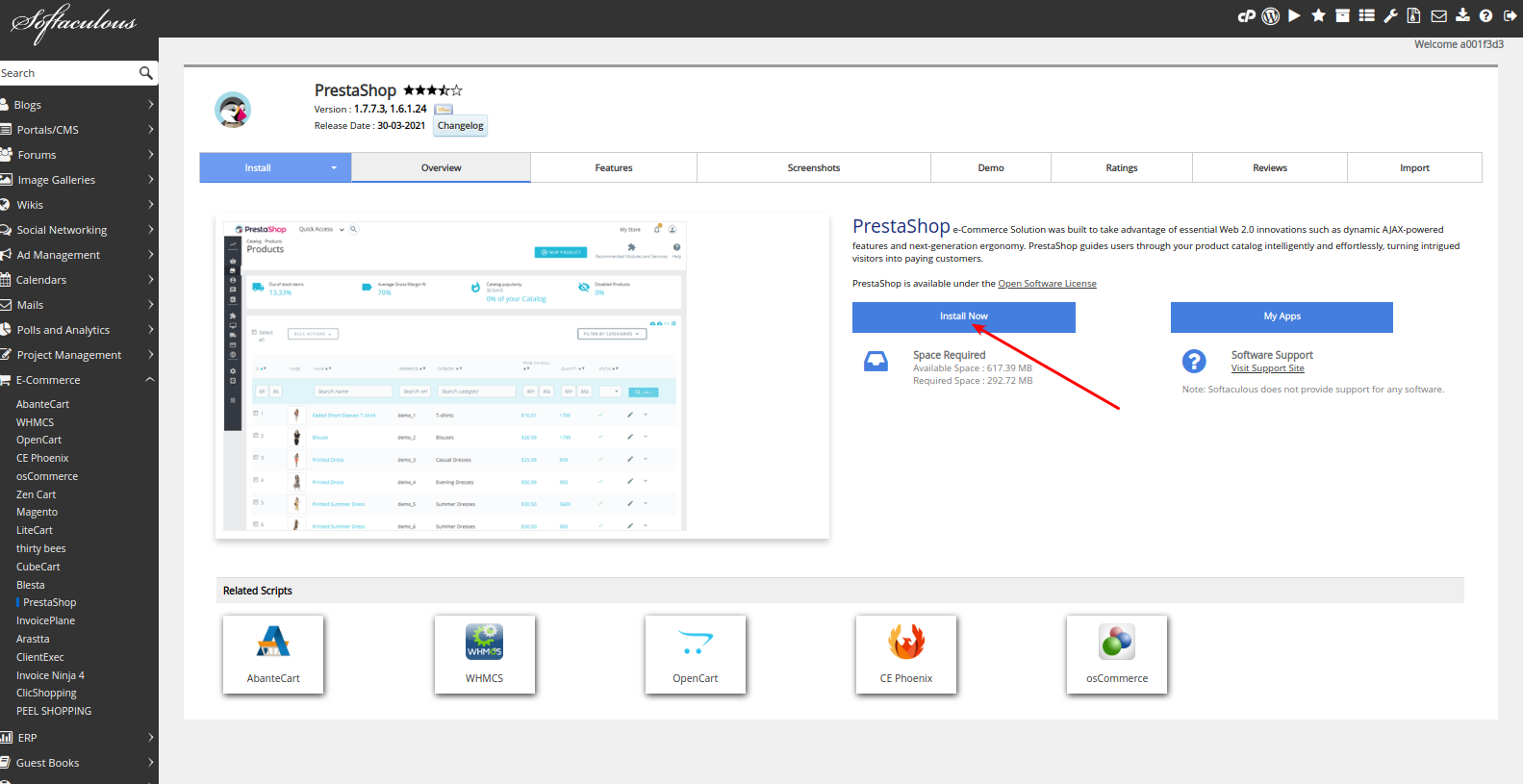Expand the Image Galleries category
1523x784 pixels.
coord(79,180)
